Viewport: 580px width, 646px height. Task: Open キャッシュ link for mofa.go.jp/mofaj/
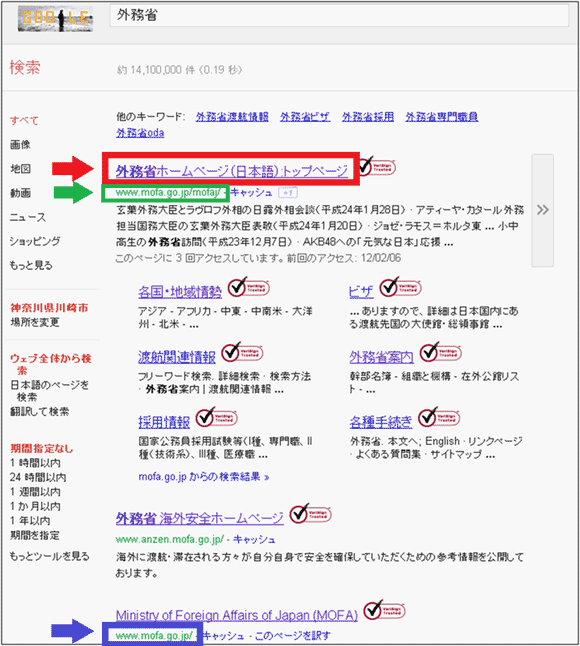pyautogui.click(x=251, y=192)
